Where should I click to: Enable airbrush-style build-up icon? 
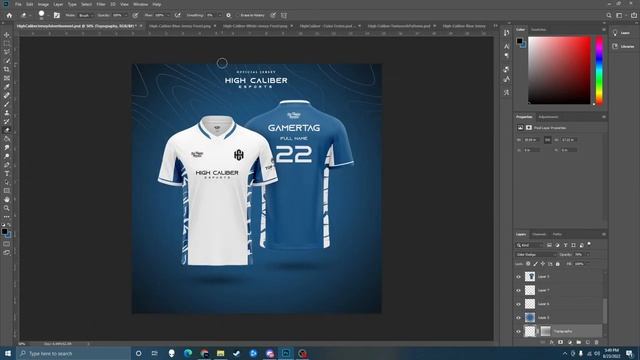click(x=178, y=15)
